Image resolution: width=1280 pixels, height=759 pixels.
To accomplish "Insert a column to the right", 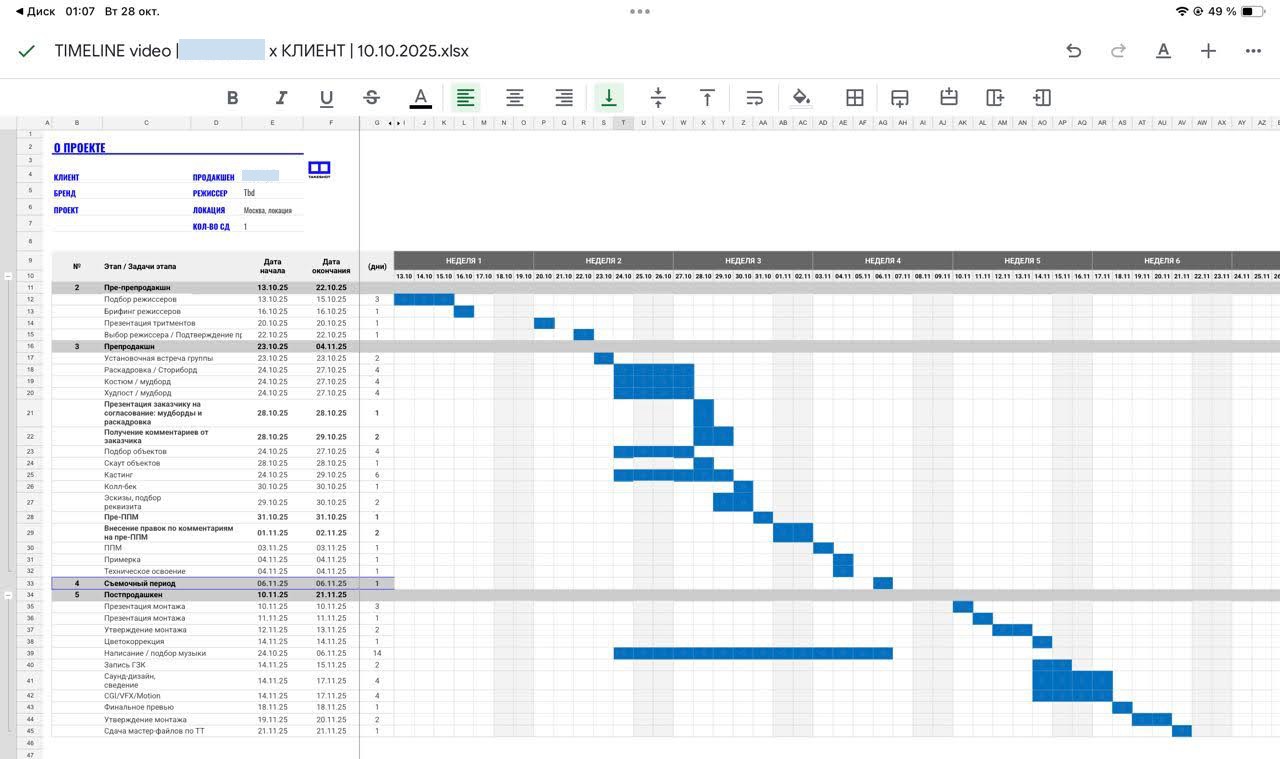I will coord(994,98).
